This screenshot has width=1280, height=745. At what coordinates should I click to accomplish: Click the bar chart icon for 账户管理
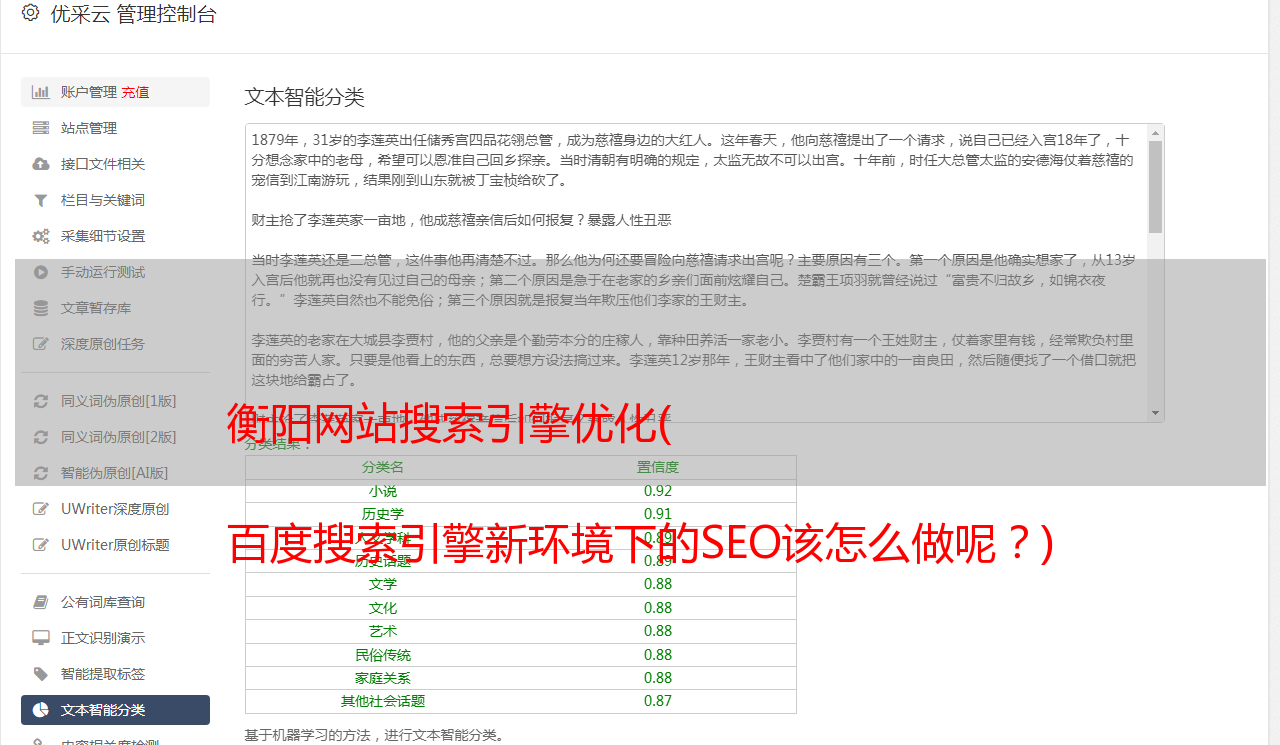[x=41, y=92]
